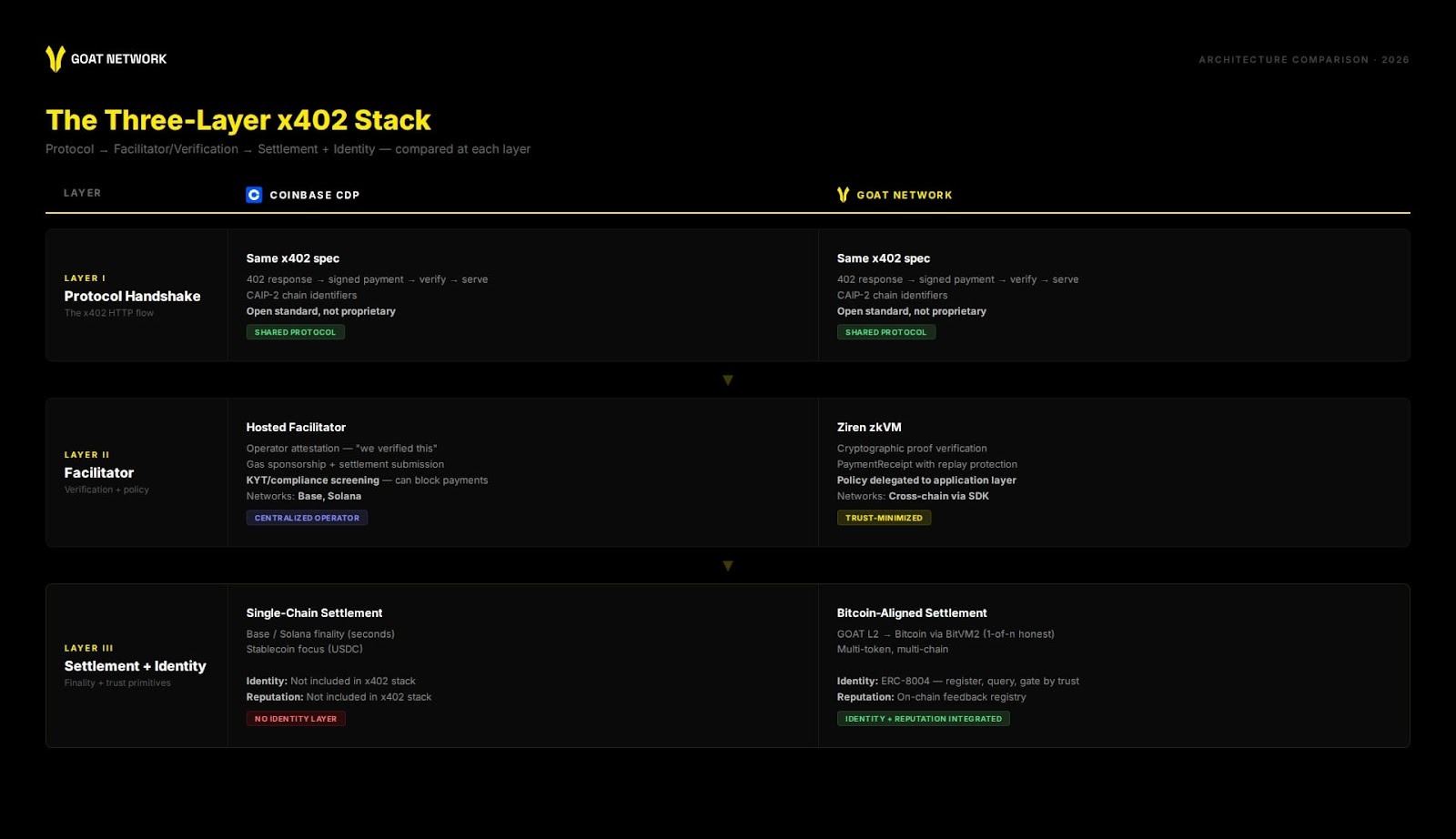Click the 'Finality + trust primitives' caption

(117, 683)
